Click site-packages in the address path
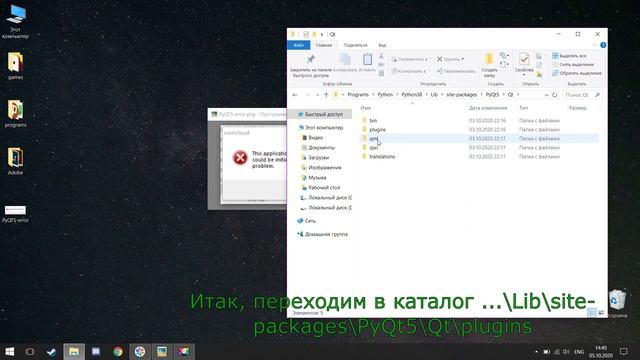Image resolution: width=640 pixels, height=360 pixels. point(462,94)
